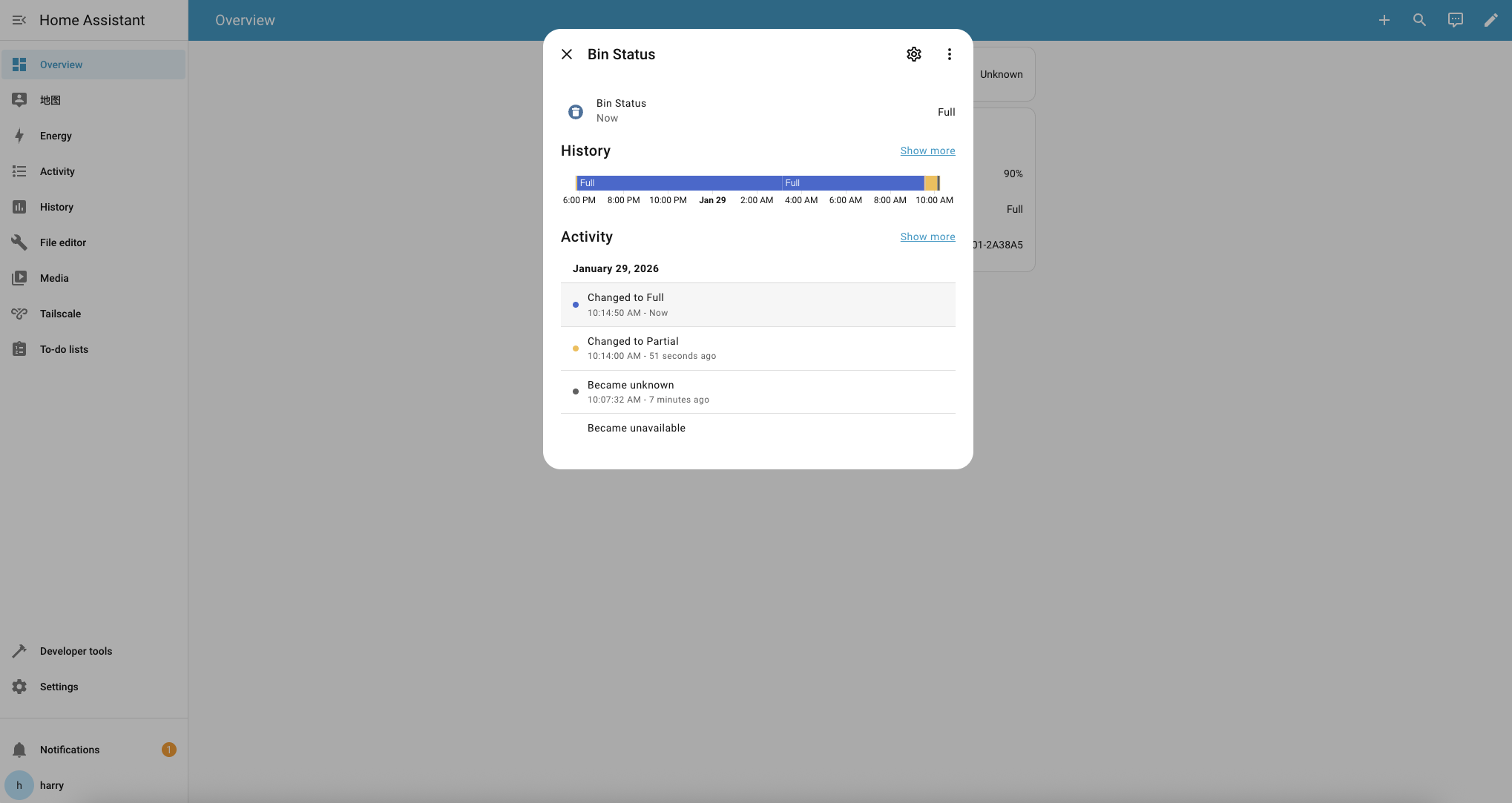Viewport: 1512px width, 803px height.
Task: Open the harry user profile
Action: tap(51, 785)
